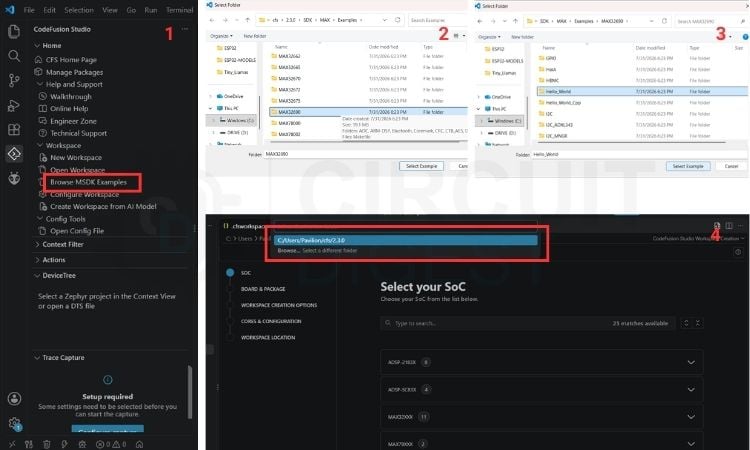Click Browse MSDK Examples
The height and width of the screenshot is (450, 750).
tap(88, 182)
